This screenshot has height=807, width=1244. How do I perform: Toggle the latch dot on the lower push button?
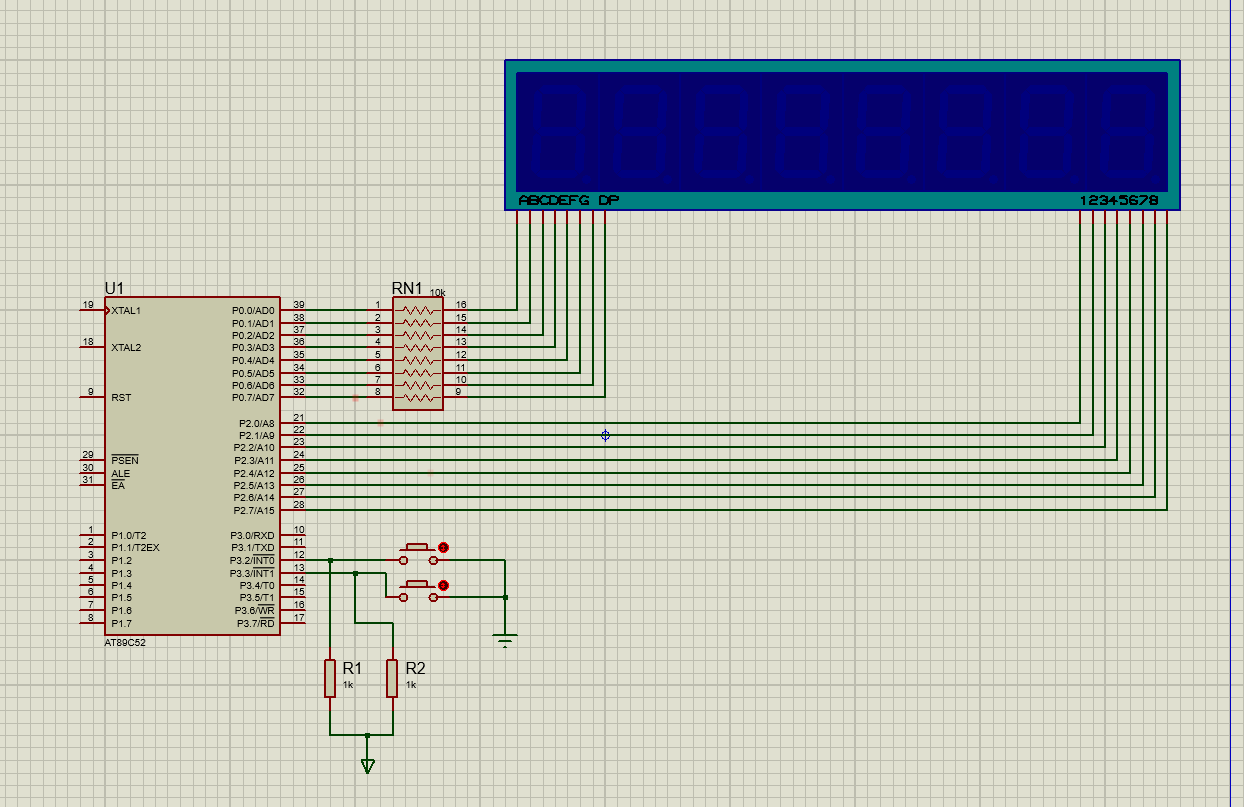click(444, 585)
